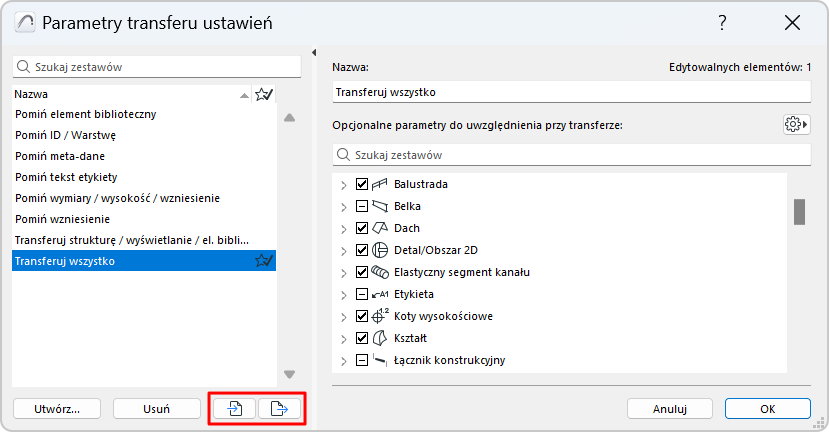Uncheck the Balustrada checkbox
The image size is (829, 432).
coord(362,185)
